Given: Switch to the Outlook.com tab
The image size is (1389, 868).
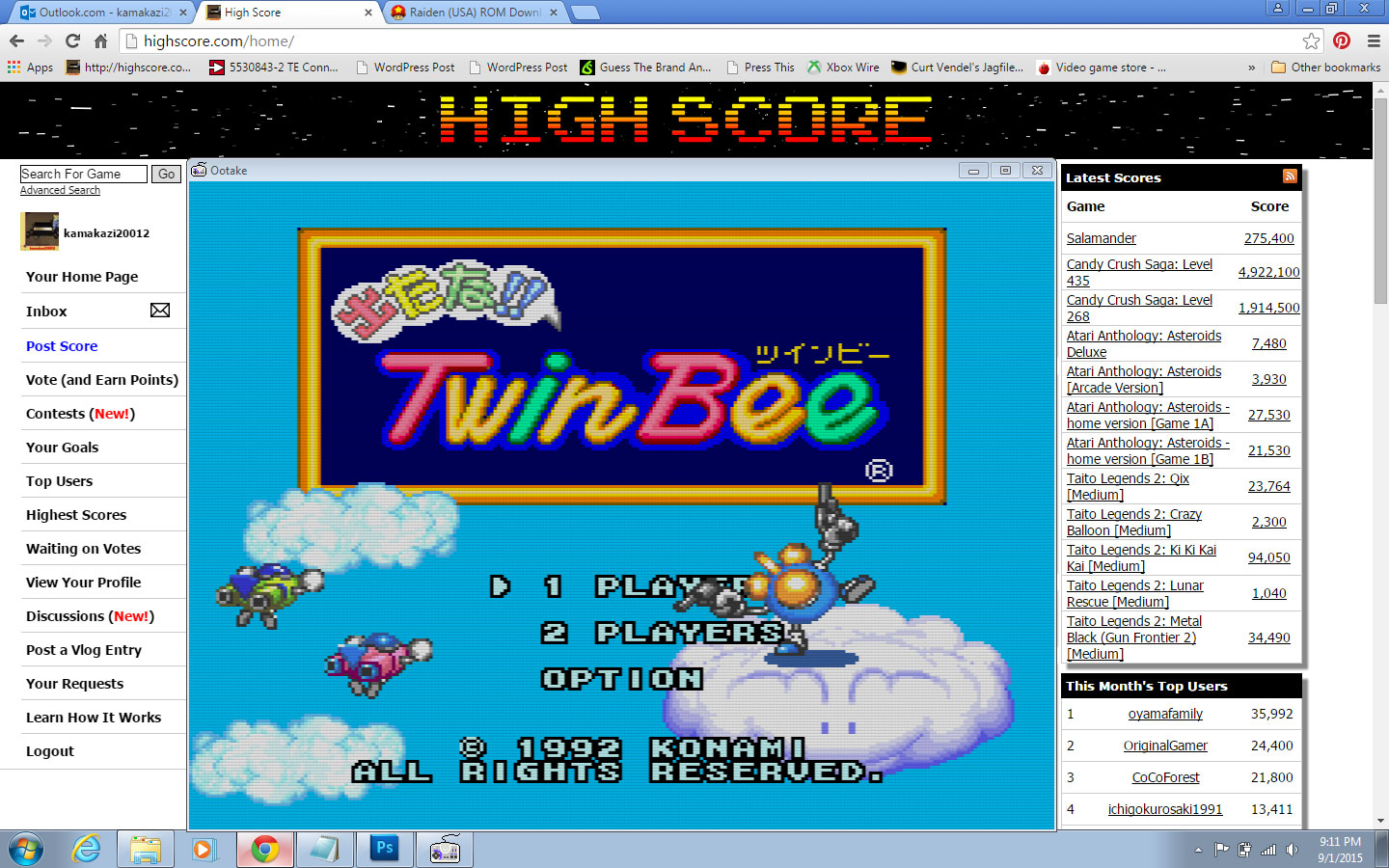Looking at the screenshot, I should (96, 13).
